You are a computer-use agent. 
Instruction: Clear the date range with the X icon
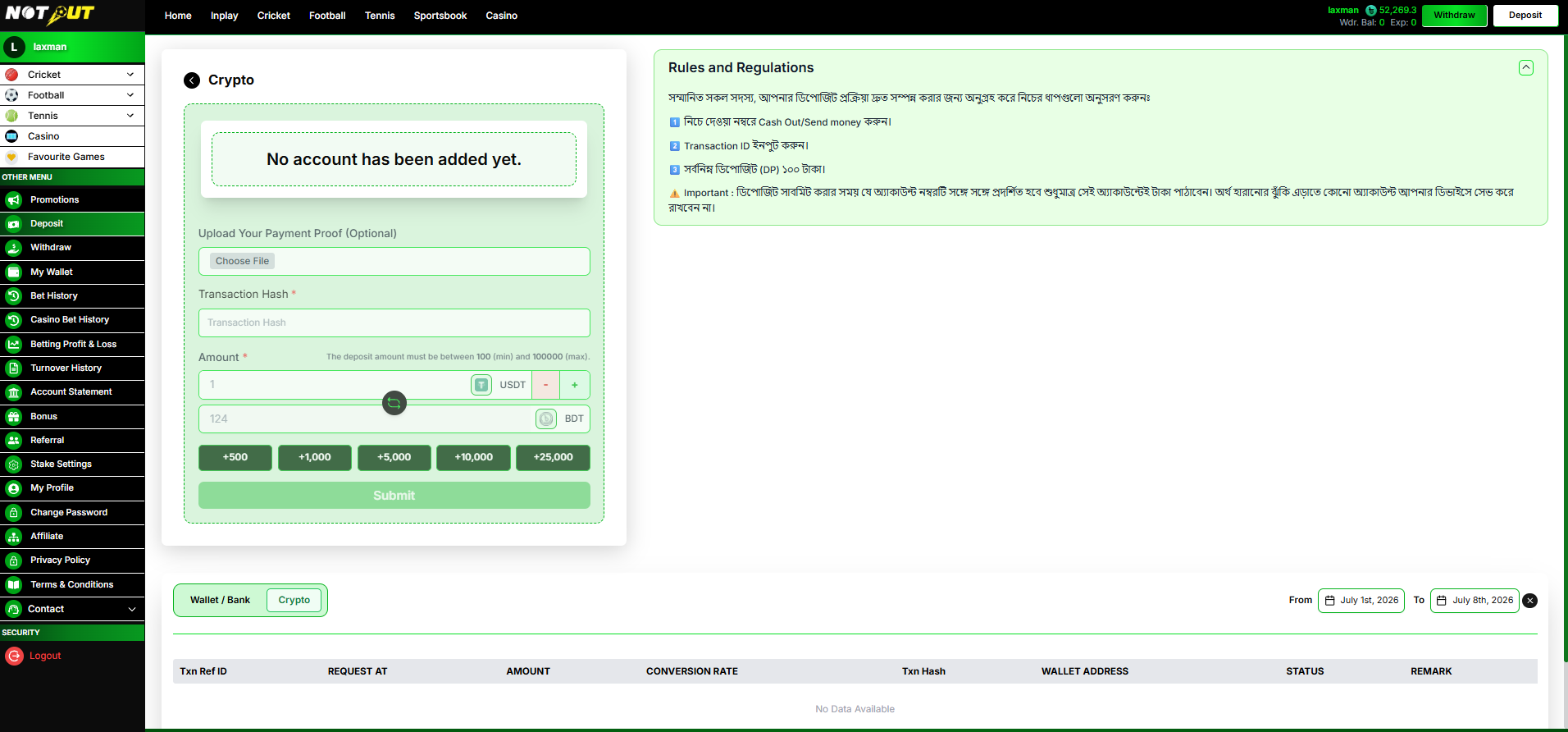coord(1530,601)
